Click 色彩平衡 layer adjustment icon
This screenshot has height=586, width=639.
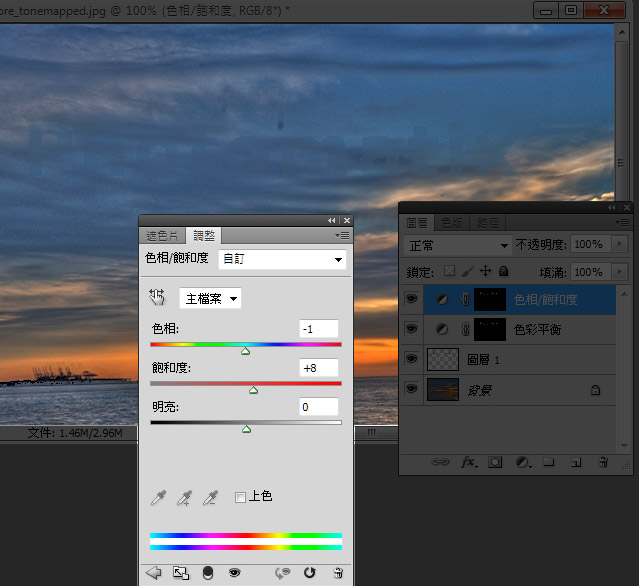442,329
